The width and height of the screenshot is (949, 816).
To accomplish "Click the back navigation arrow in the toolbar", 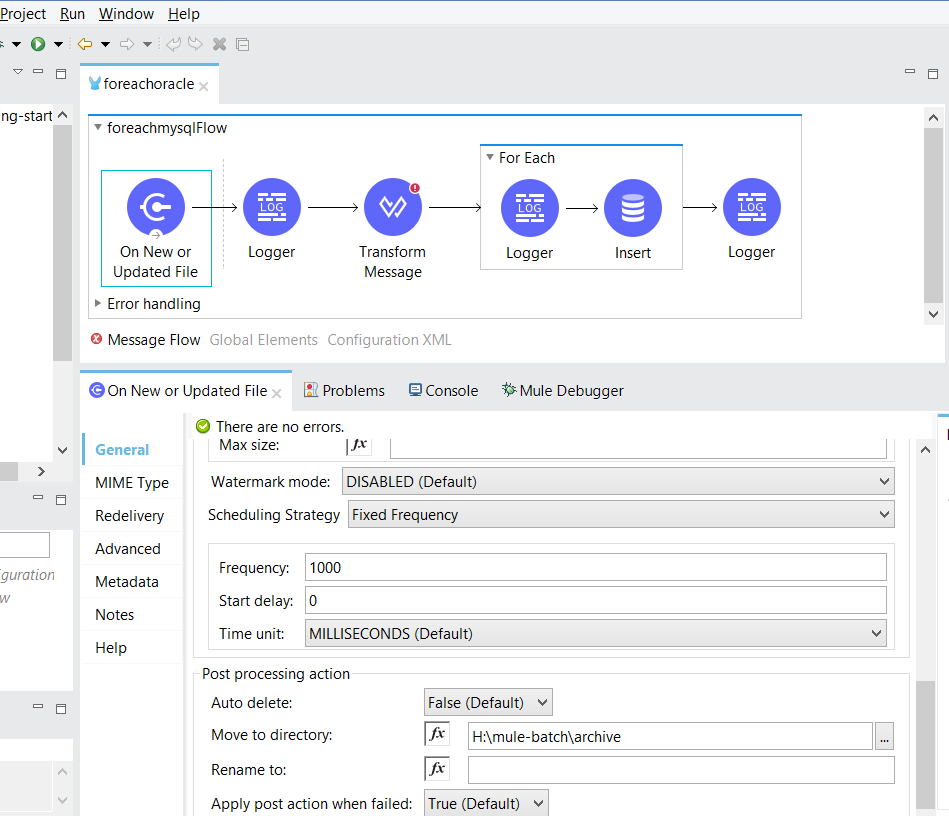I will click(86, 44).
